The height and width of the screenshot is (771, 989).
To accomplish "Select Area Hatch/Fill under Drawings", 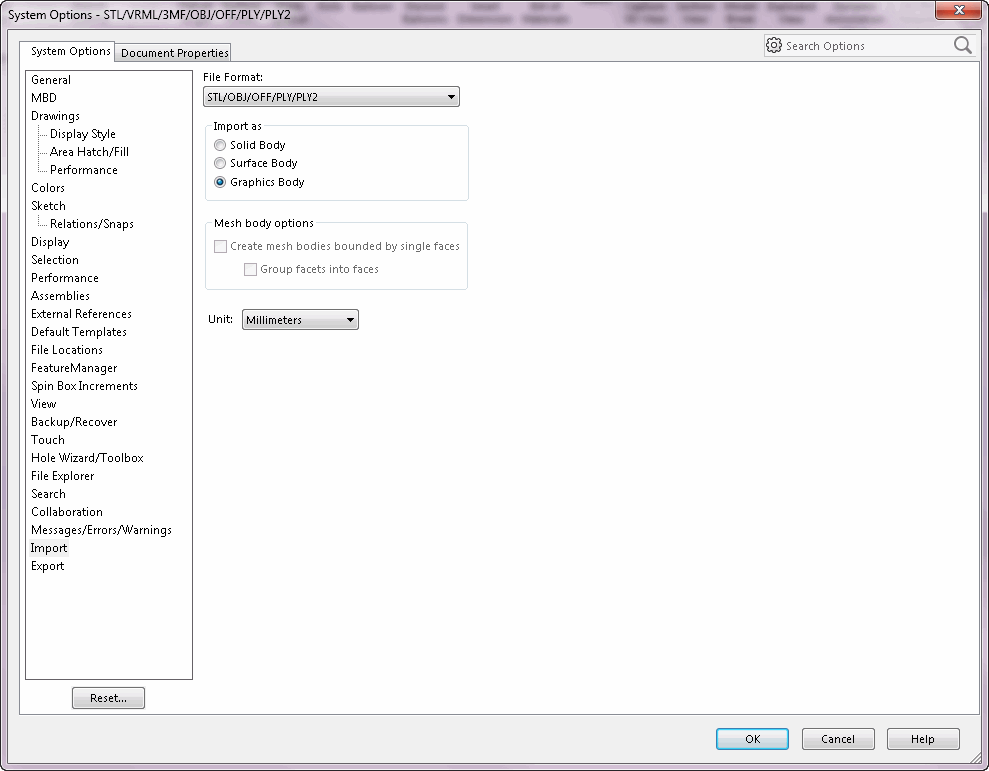I will coord(89,152).
